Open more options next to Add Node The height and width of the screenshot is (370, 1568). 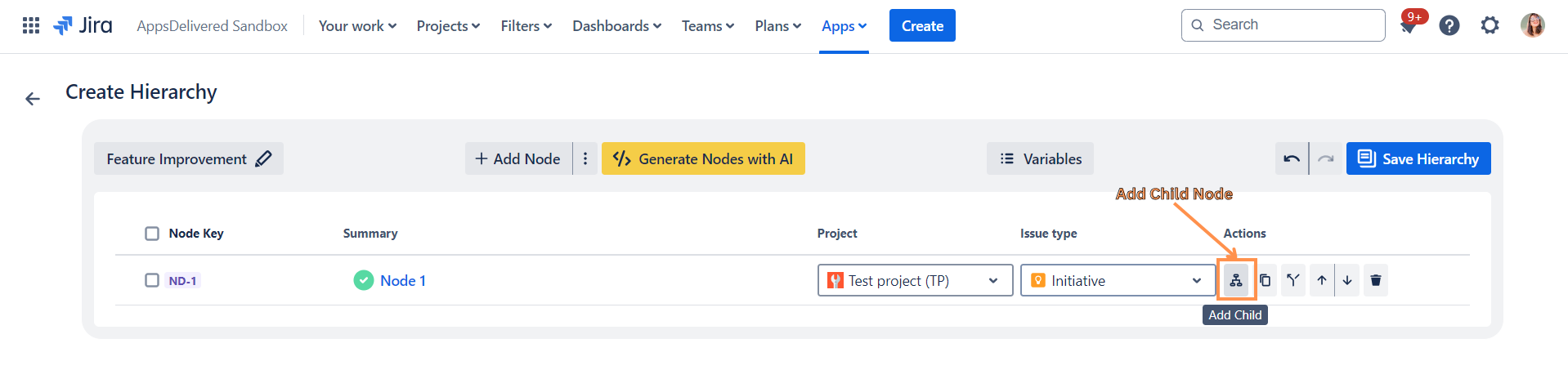point(585,158)
